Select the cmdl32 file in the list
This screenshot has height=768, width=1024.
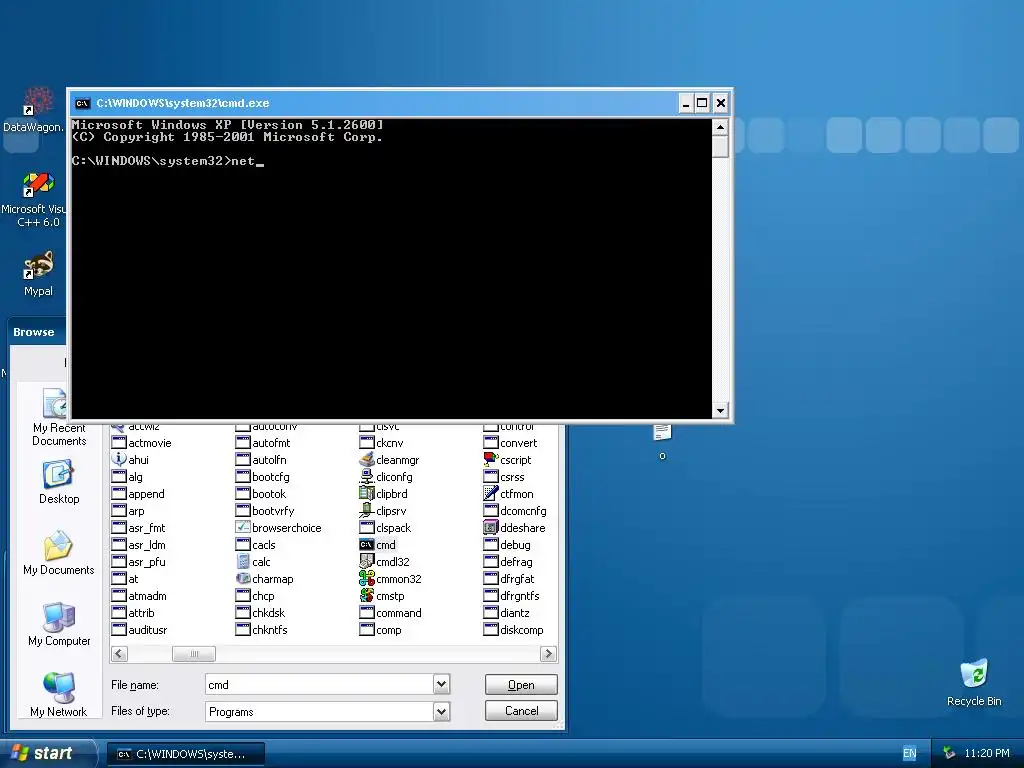pos(385,562)
